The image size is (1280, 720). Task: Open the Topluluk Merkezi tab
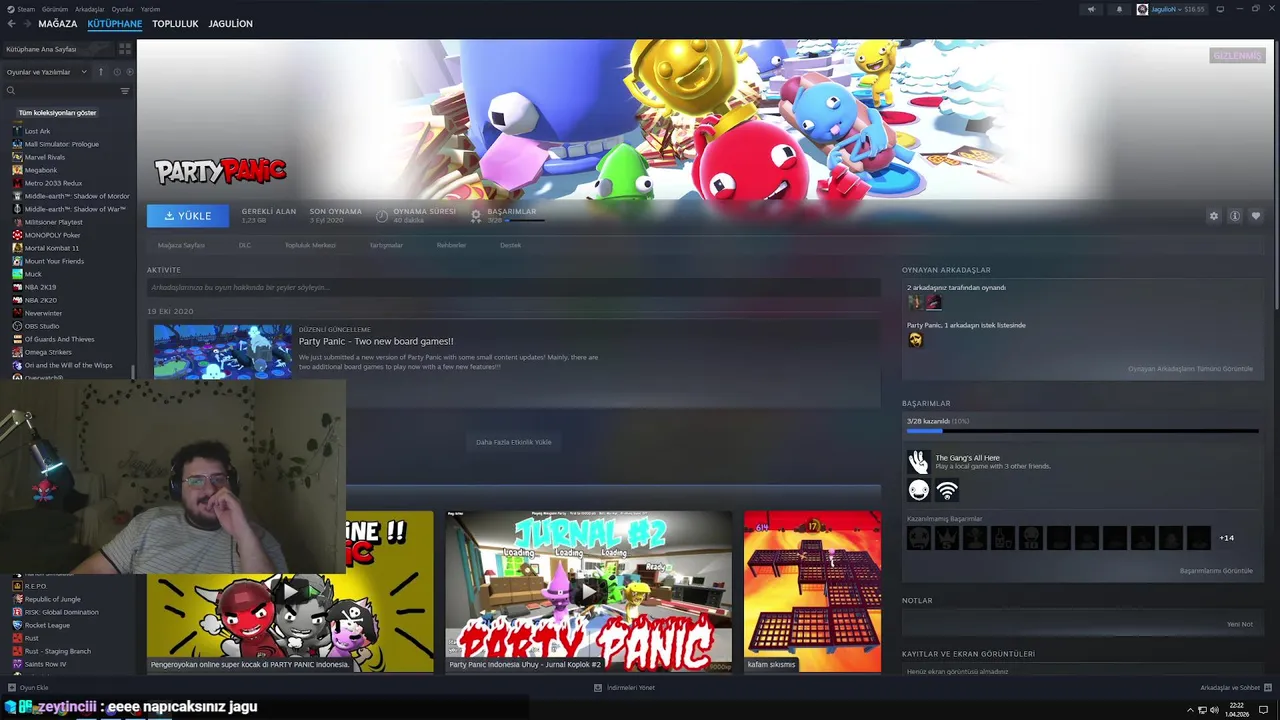point(310,245)
